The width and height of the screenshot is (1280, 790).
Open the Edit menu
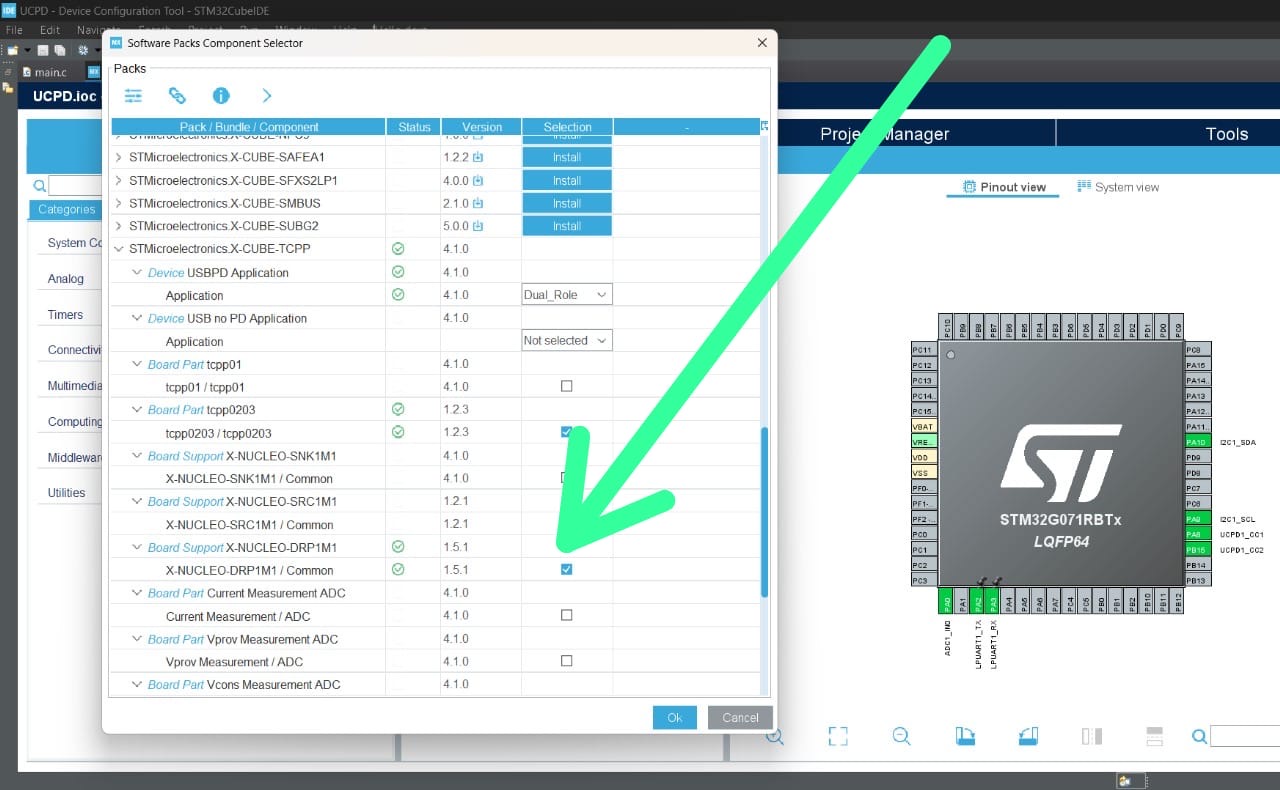click(x=48, y=29)
